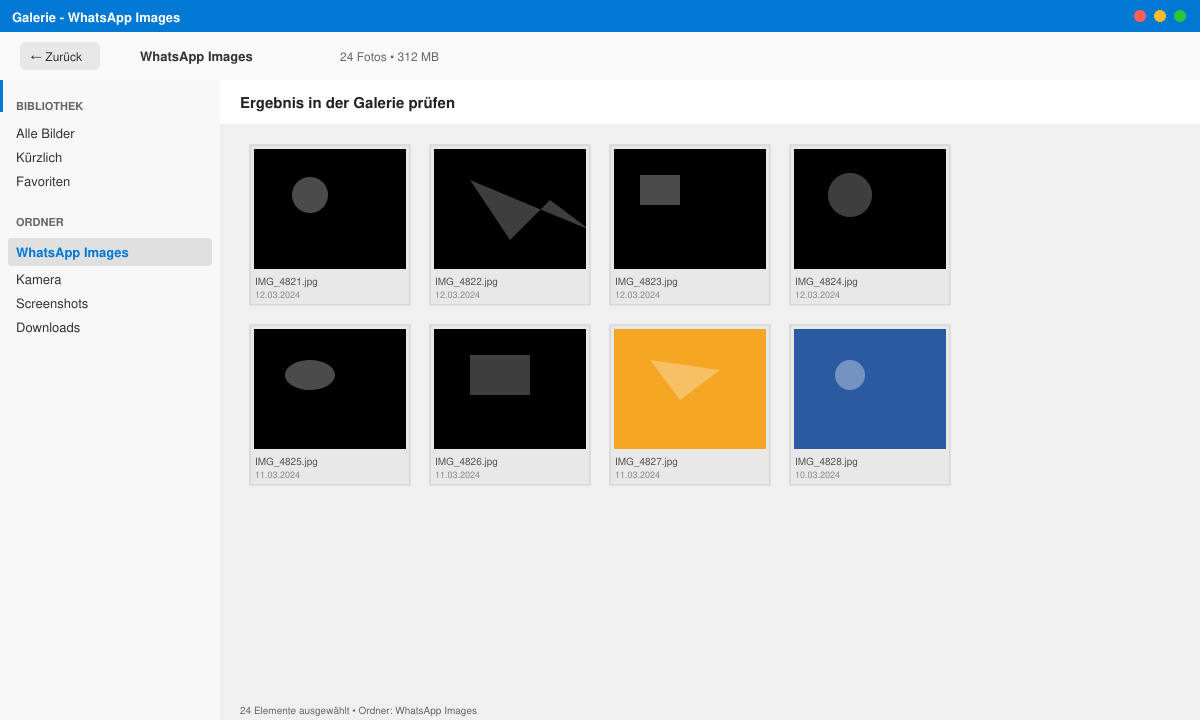Viewport: 1200px width, 720px height.
Task: Close the window with the red button
Action: coord(1140,16)
